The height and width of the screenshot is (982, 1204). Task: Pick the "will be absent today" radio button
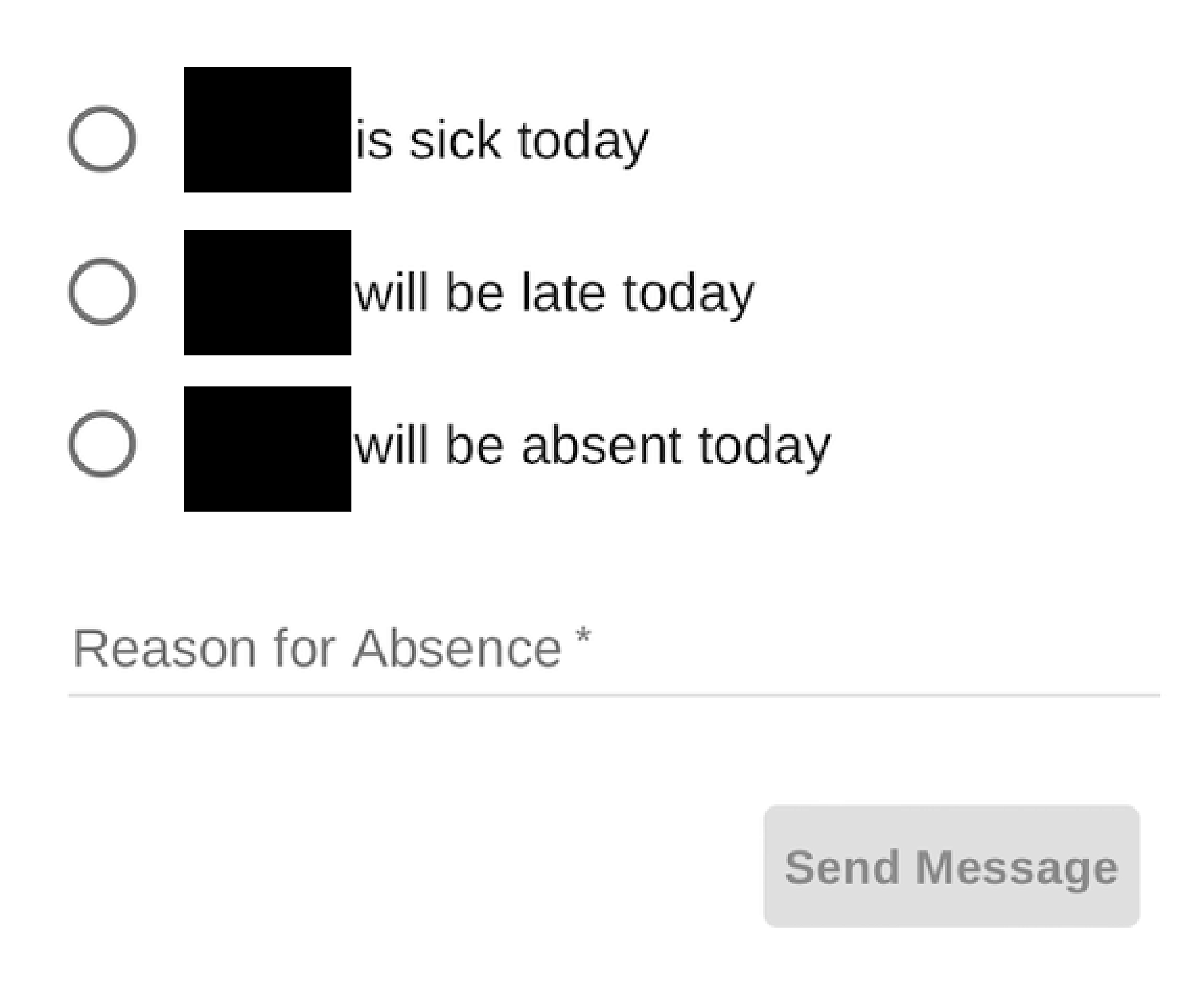(x=102, y=444)
